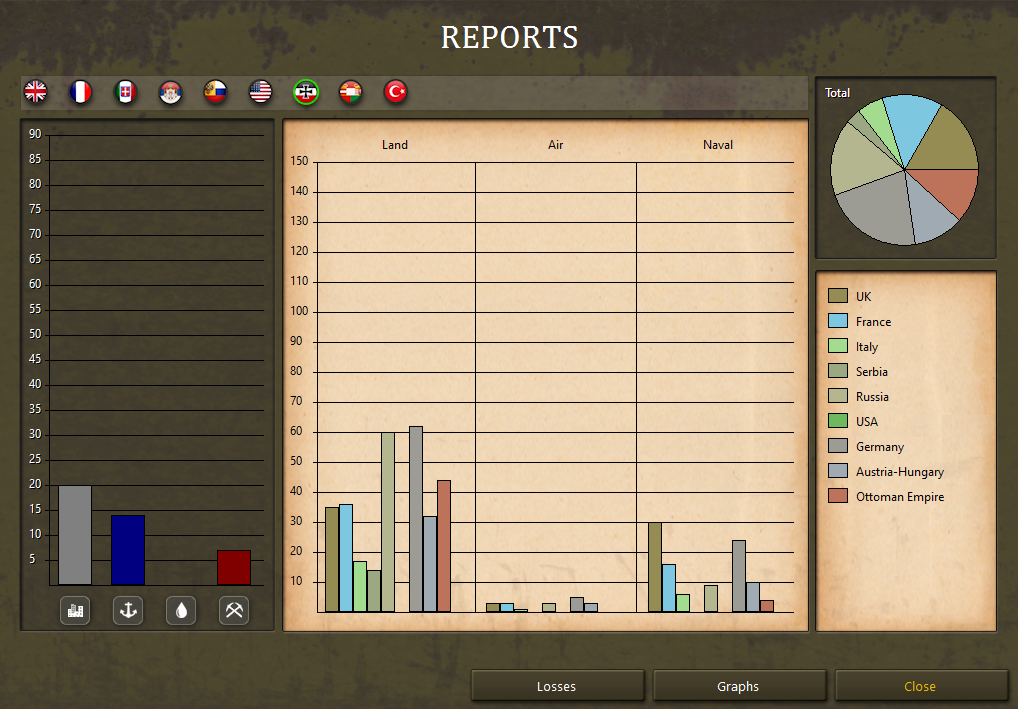1018x709 pixels.
Task: Select the Austria-Hungary flag icon
Action: pyautogui.click(x=351, y=92)
